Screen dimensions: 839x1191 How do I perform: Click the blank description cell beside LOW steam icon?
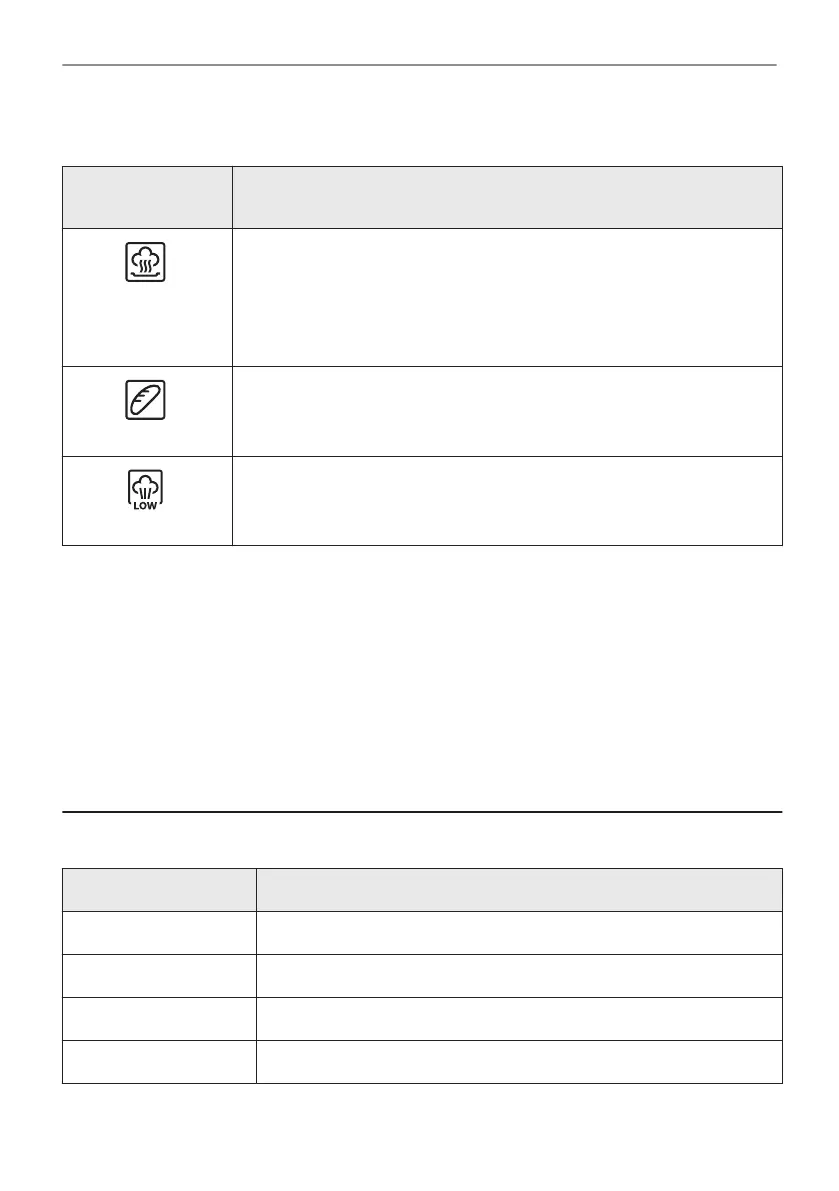coord(506,500)
